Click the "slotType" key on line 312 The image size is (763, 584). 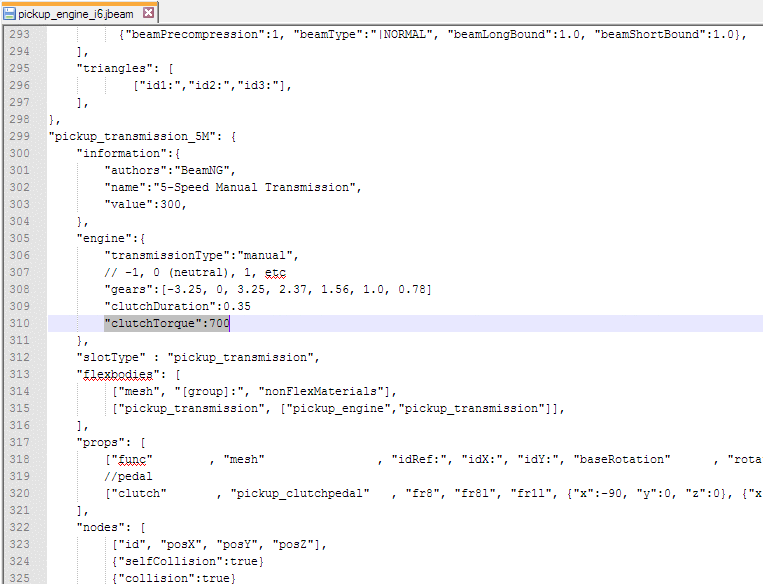click(111, 357)
